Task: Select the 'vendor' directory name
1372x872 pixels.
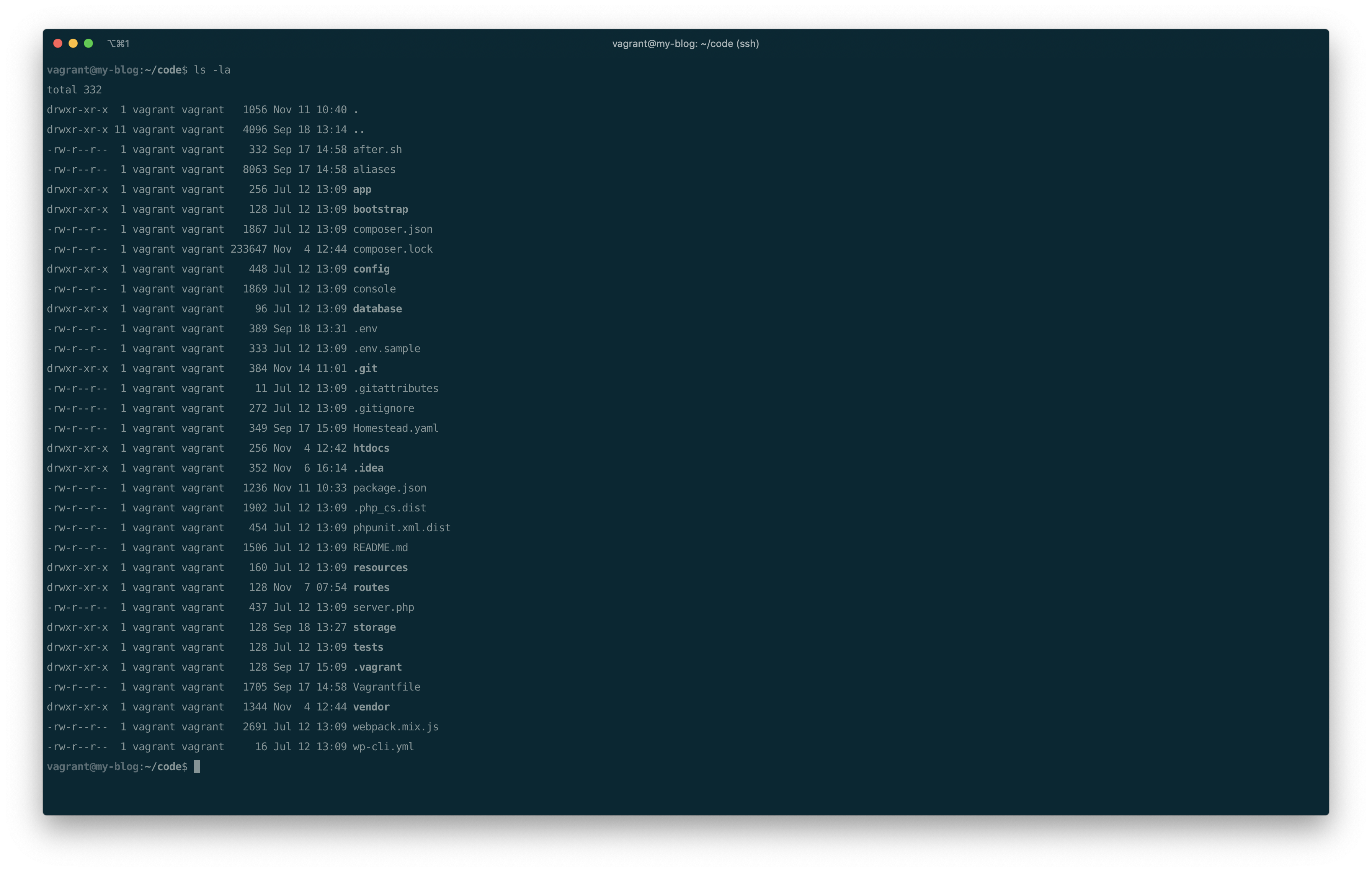Action: [x=371, y=707]
